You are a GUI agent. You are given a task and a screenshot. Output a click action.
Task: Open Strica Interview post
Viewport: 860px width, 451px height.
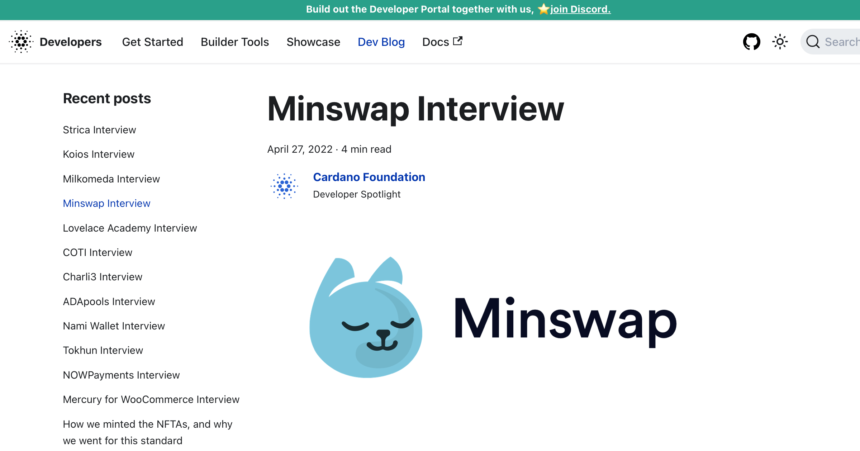pyautogui.click(x=99, y=130)
